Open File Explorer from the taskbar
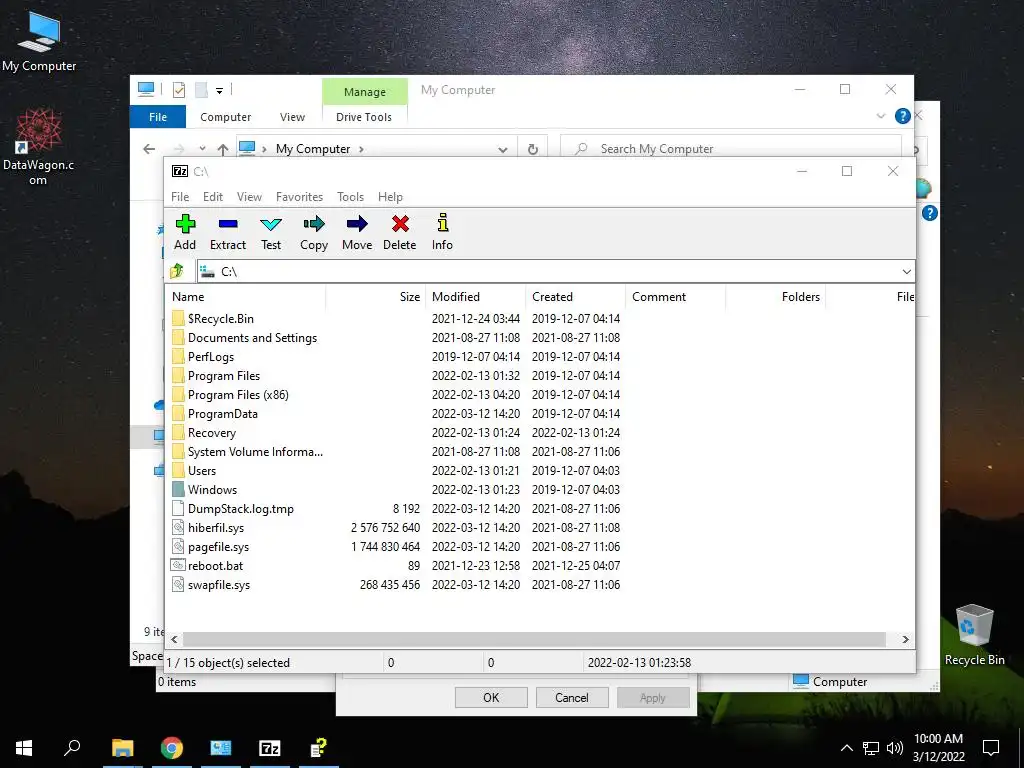Screen dimensions: 1024x768 point(123,748)
